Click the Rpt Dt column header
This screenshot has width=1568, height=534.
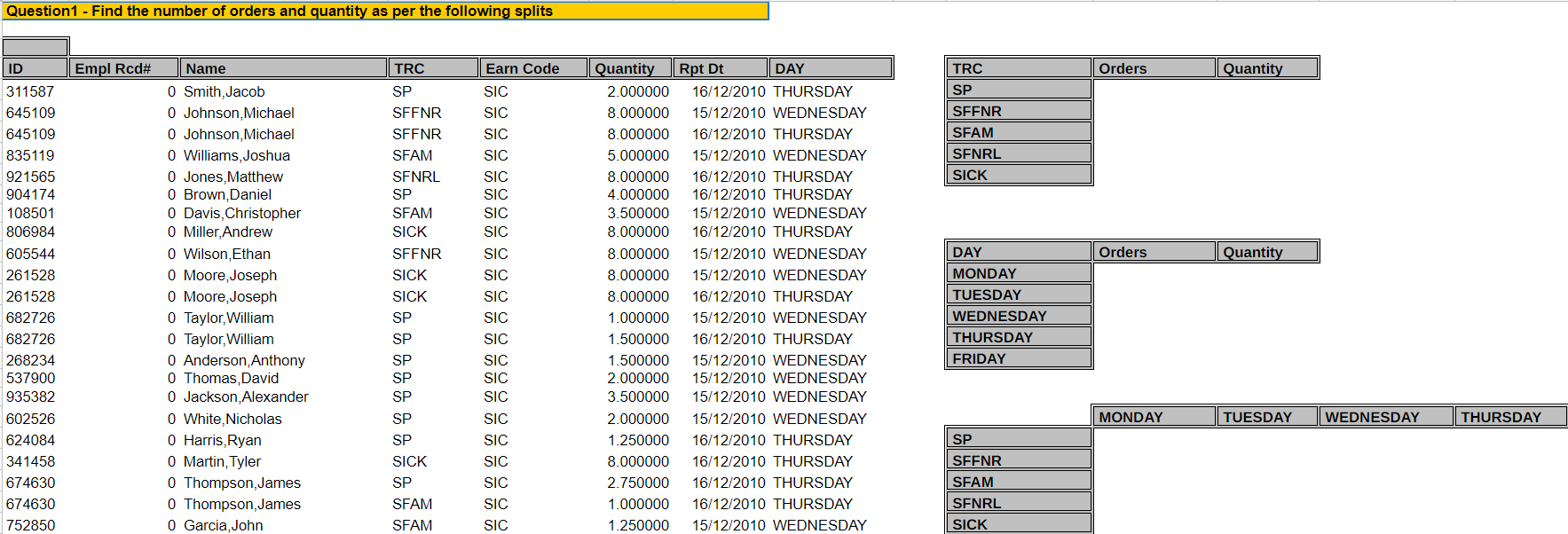pyautogui.click(x=721, y=68)
